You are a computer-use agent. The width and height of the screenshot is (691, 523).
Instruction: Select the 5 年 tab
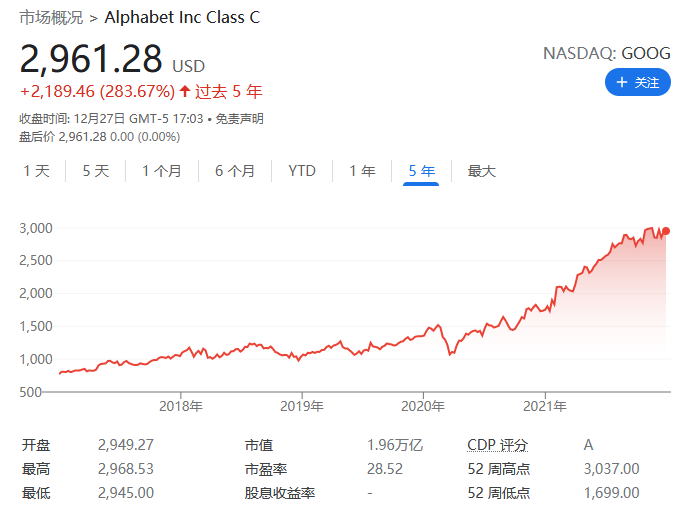coord(421,171)
